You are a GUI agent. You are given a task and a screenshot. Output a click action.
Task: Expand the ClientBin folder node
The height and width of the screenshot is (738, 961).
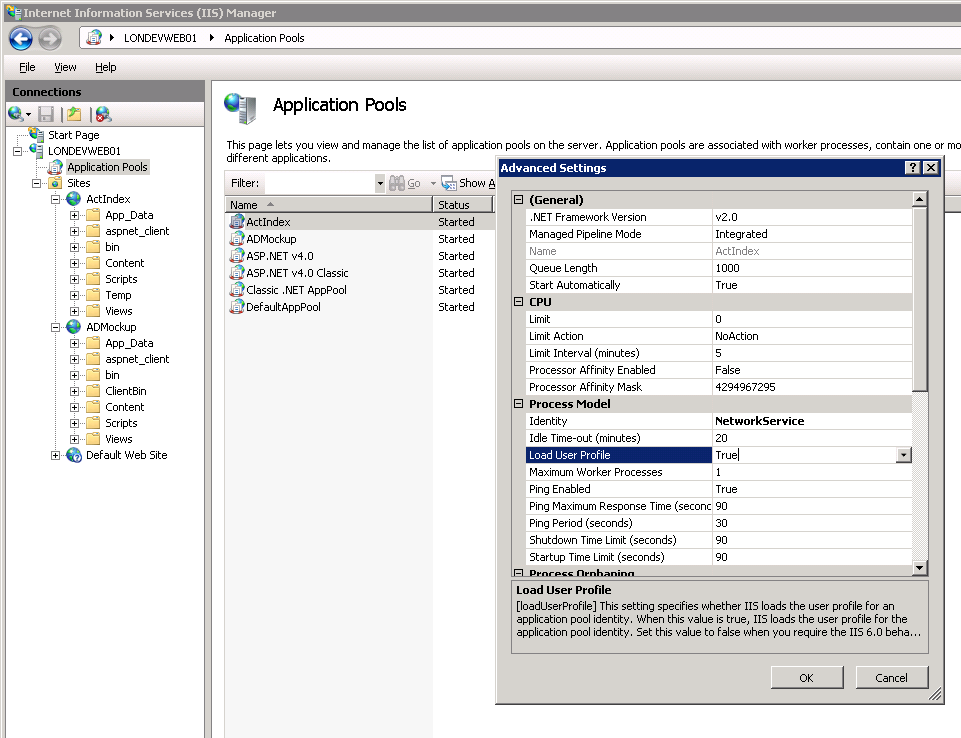74,391
